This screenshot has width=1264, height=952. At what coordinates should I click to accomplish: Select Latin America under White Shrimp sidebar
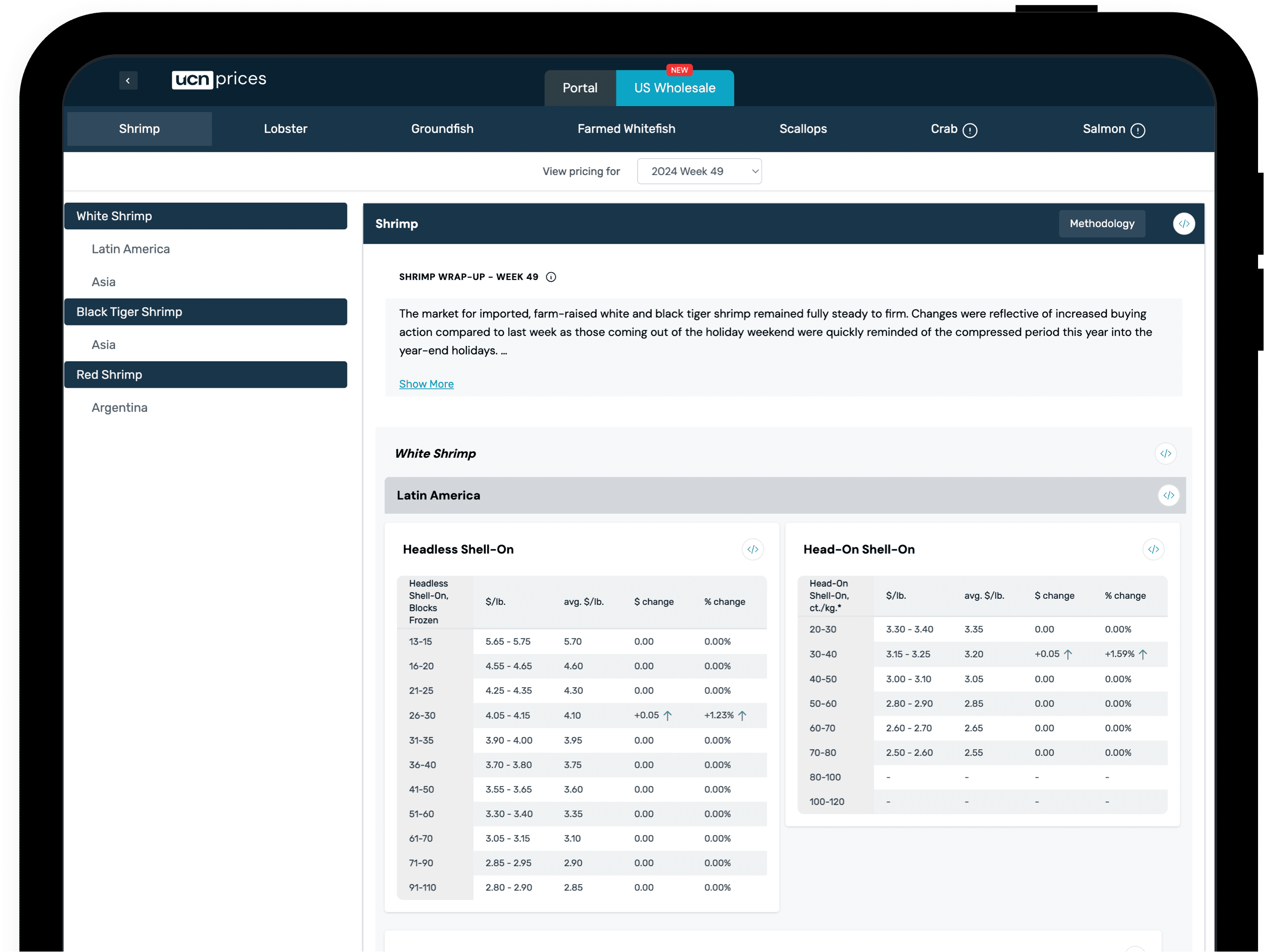pyautogui.click(x=130, y=249)
